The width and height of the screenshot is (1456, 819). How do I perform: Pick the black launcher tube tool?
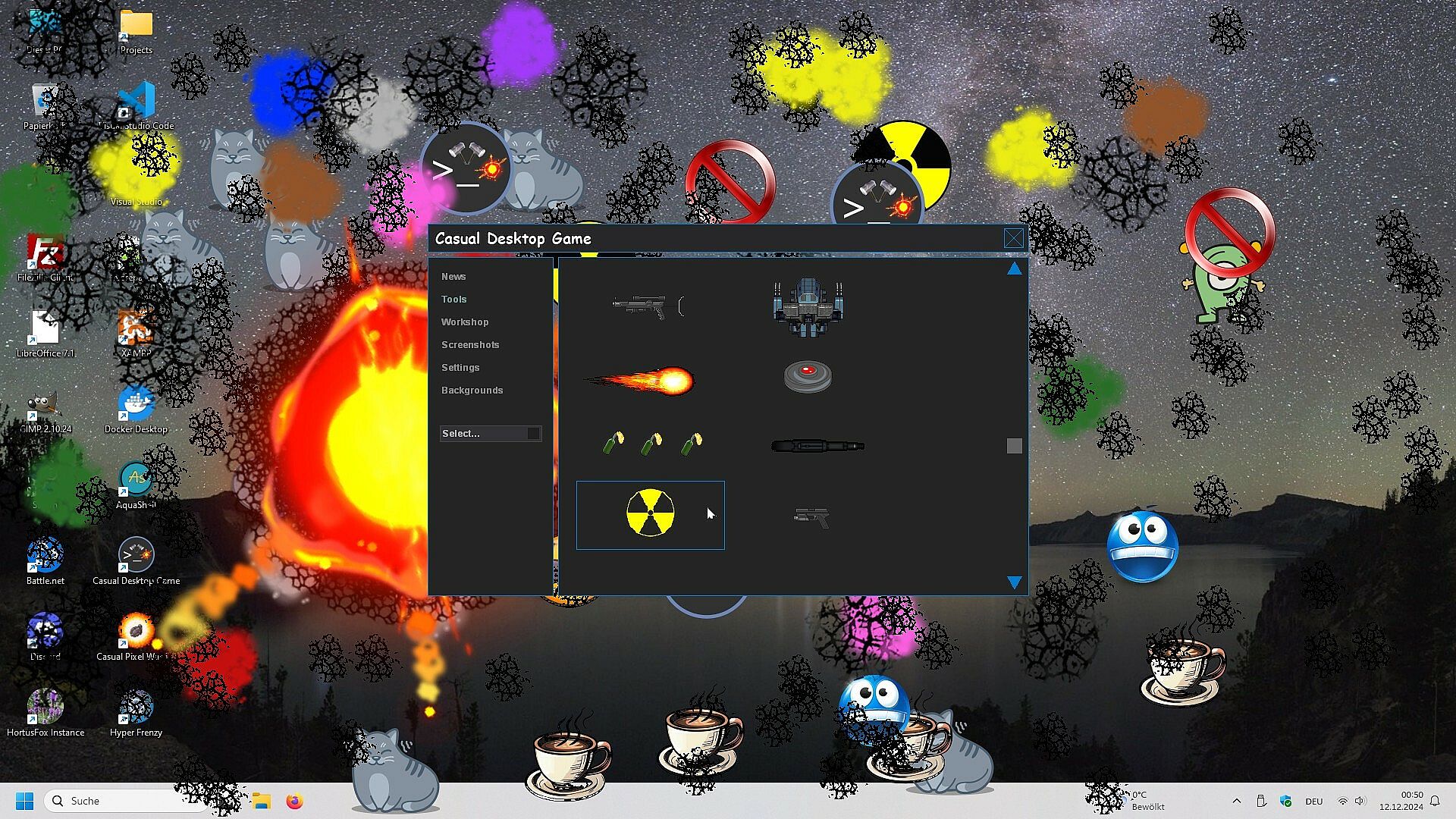817,446
